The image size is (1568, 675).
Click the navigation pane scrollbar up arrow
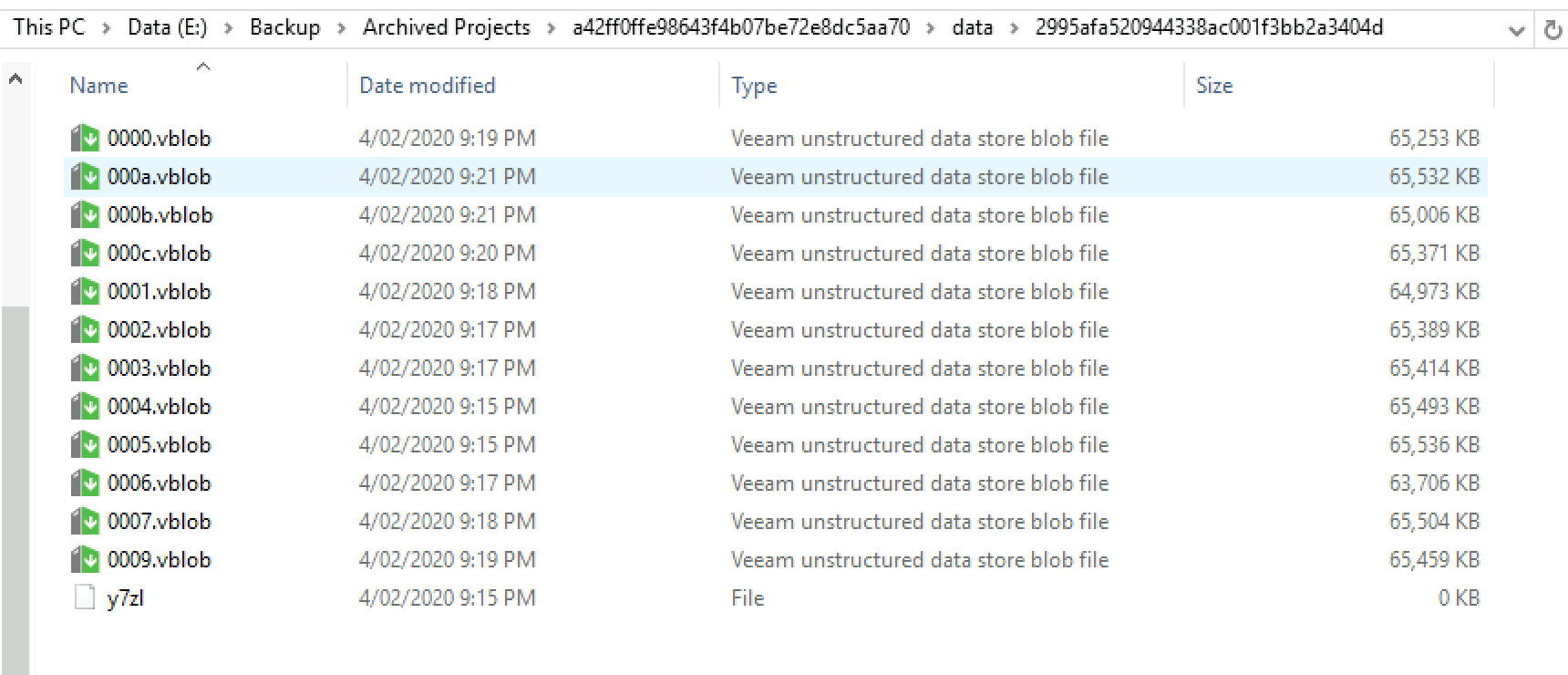(15, 80)
